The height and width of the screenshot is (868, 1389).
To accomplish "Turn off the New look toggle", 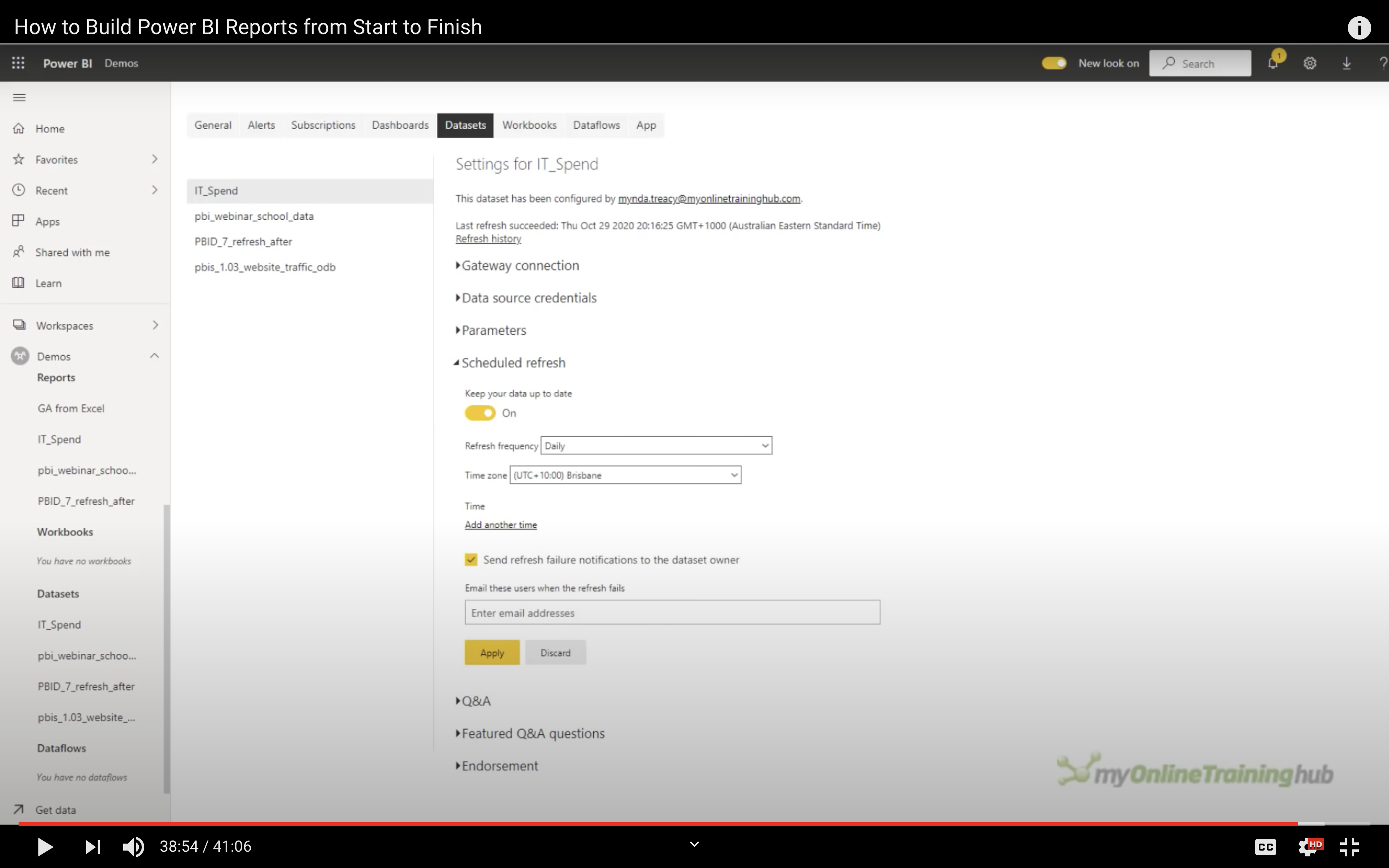I will click(x=1054, y=63).
